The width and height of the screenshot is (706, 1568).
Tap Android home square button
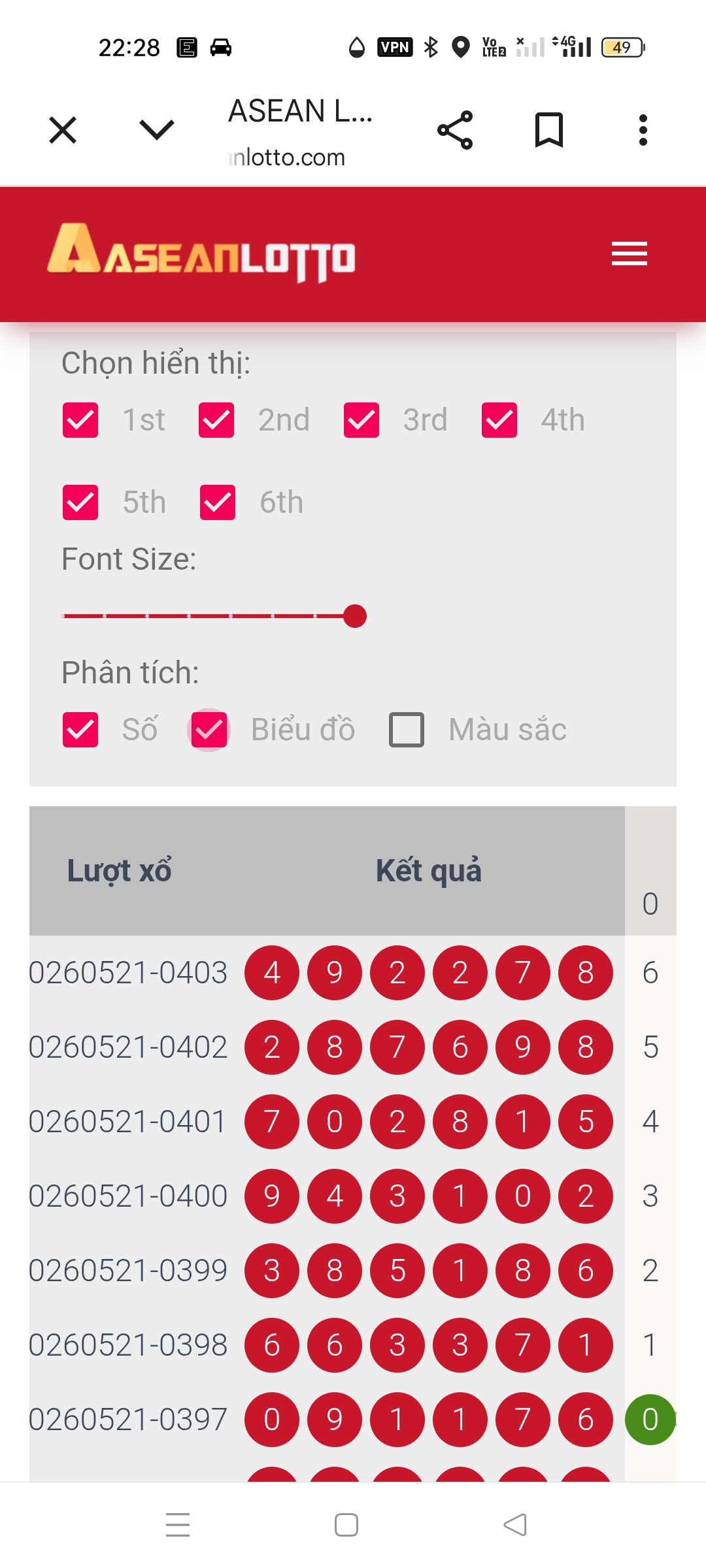coord(346,1525)
